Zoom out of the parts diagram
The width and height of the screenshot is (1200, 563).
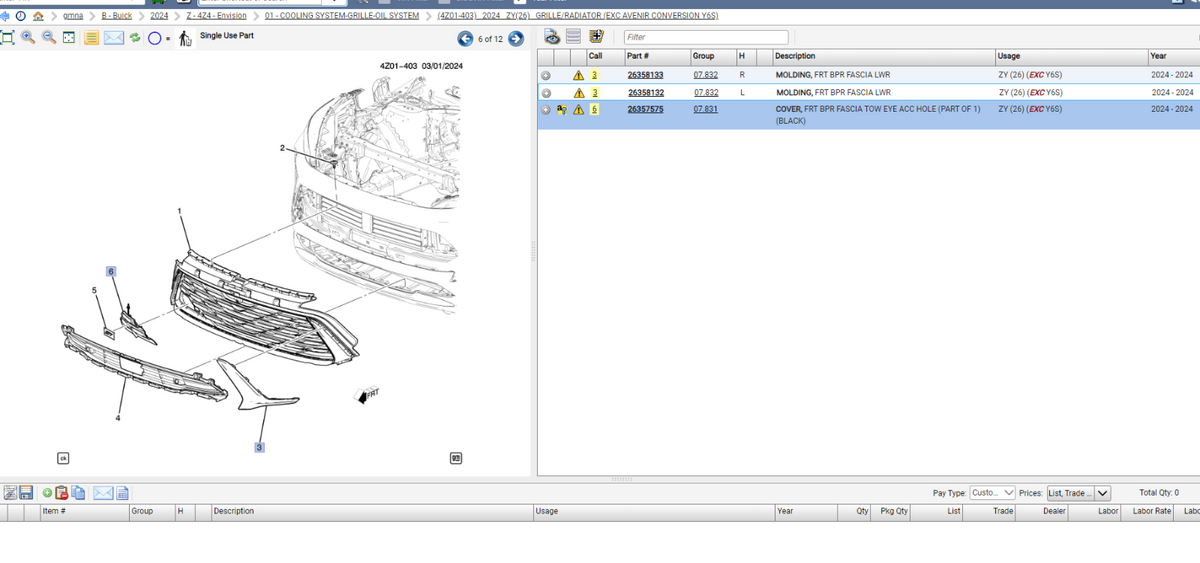pos(47,38)
